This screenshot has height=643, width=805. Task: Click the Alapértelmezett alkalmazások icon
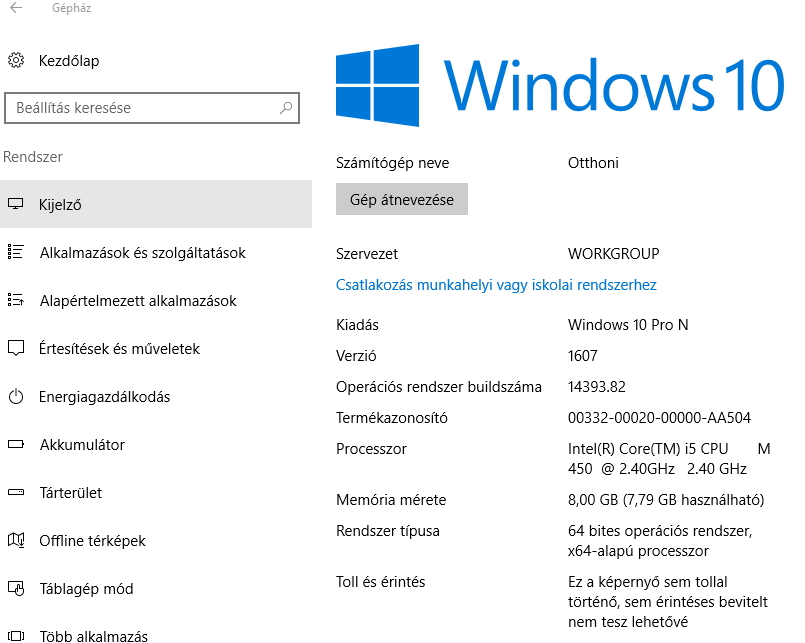click(x=16, y=300)
